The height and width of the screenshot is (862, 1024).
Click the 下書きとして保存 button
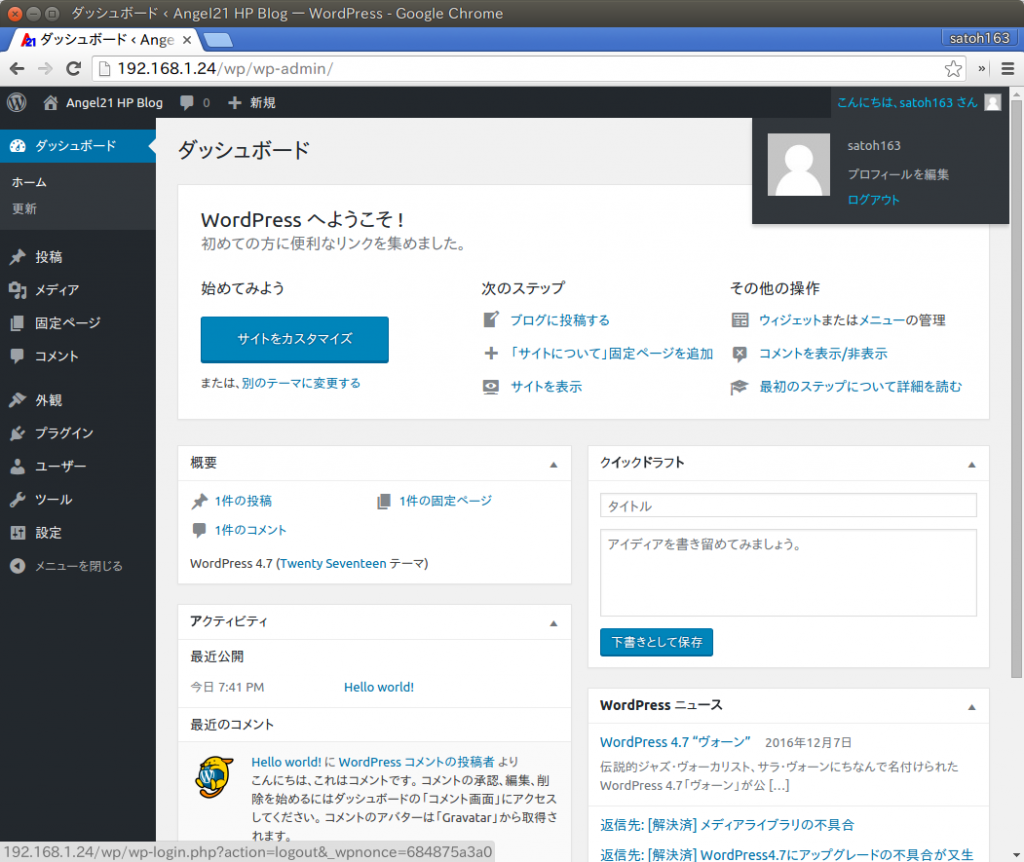(x=656, y=643)
